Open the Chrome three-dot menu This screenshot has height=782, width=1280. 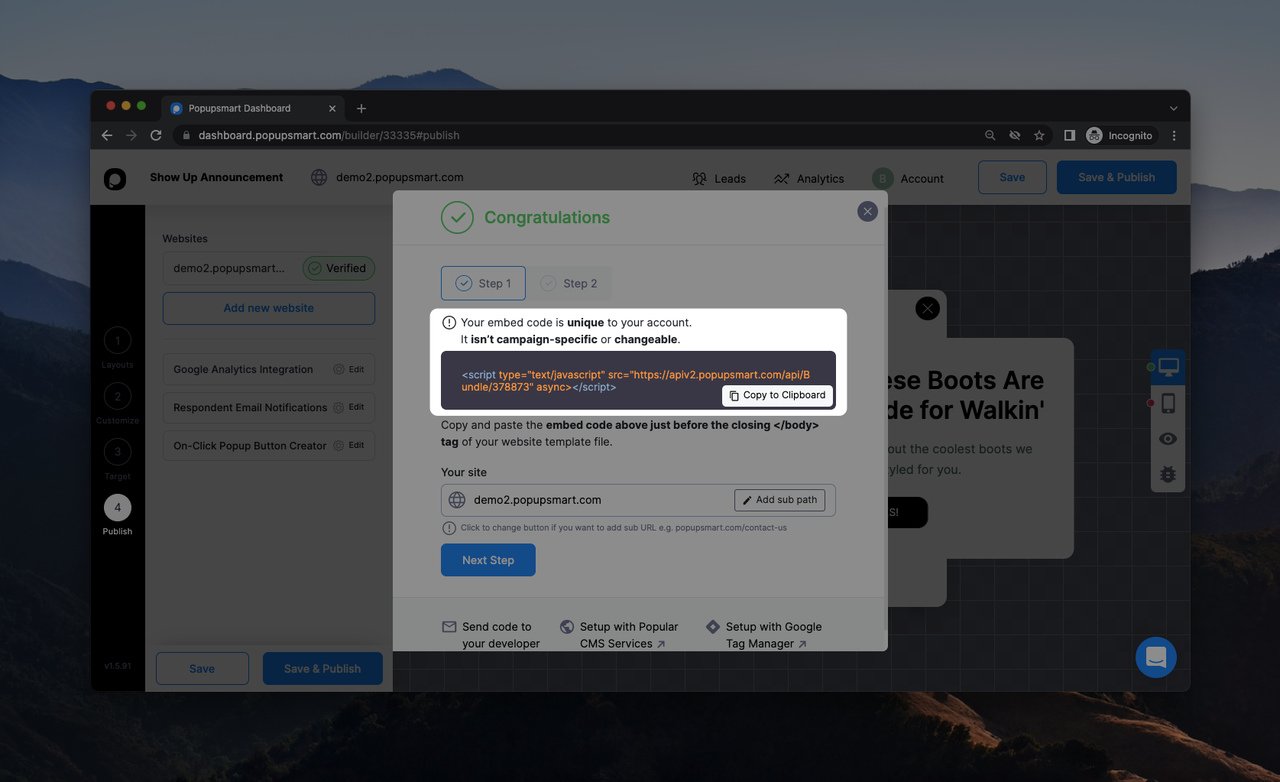[1174, 135]
